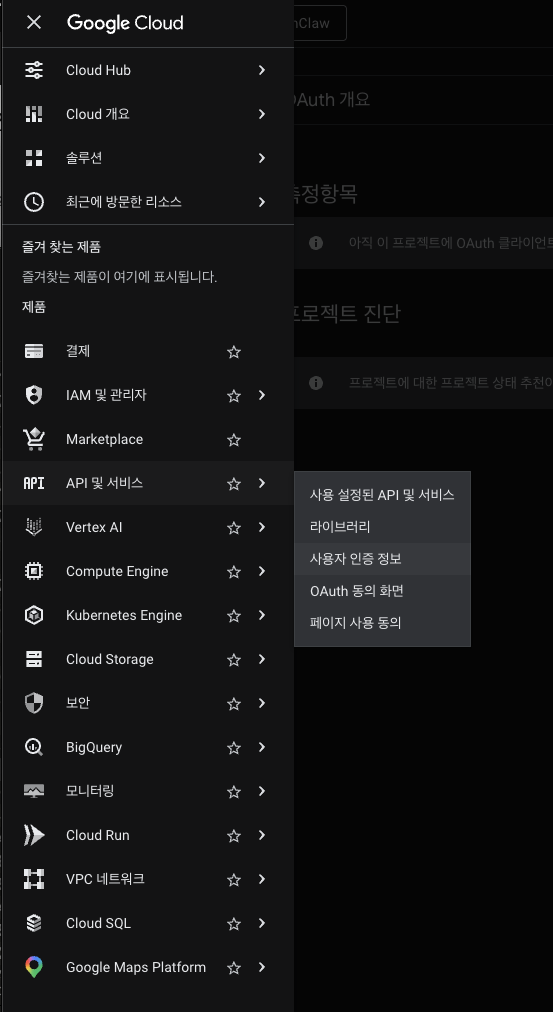553x1012 pixels.
Task: Expand 최근에 방문한 리소스 submenu arrow
Action: click(x=261, y=201)
